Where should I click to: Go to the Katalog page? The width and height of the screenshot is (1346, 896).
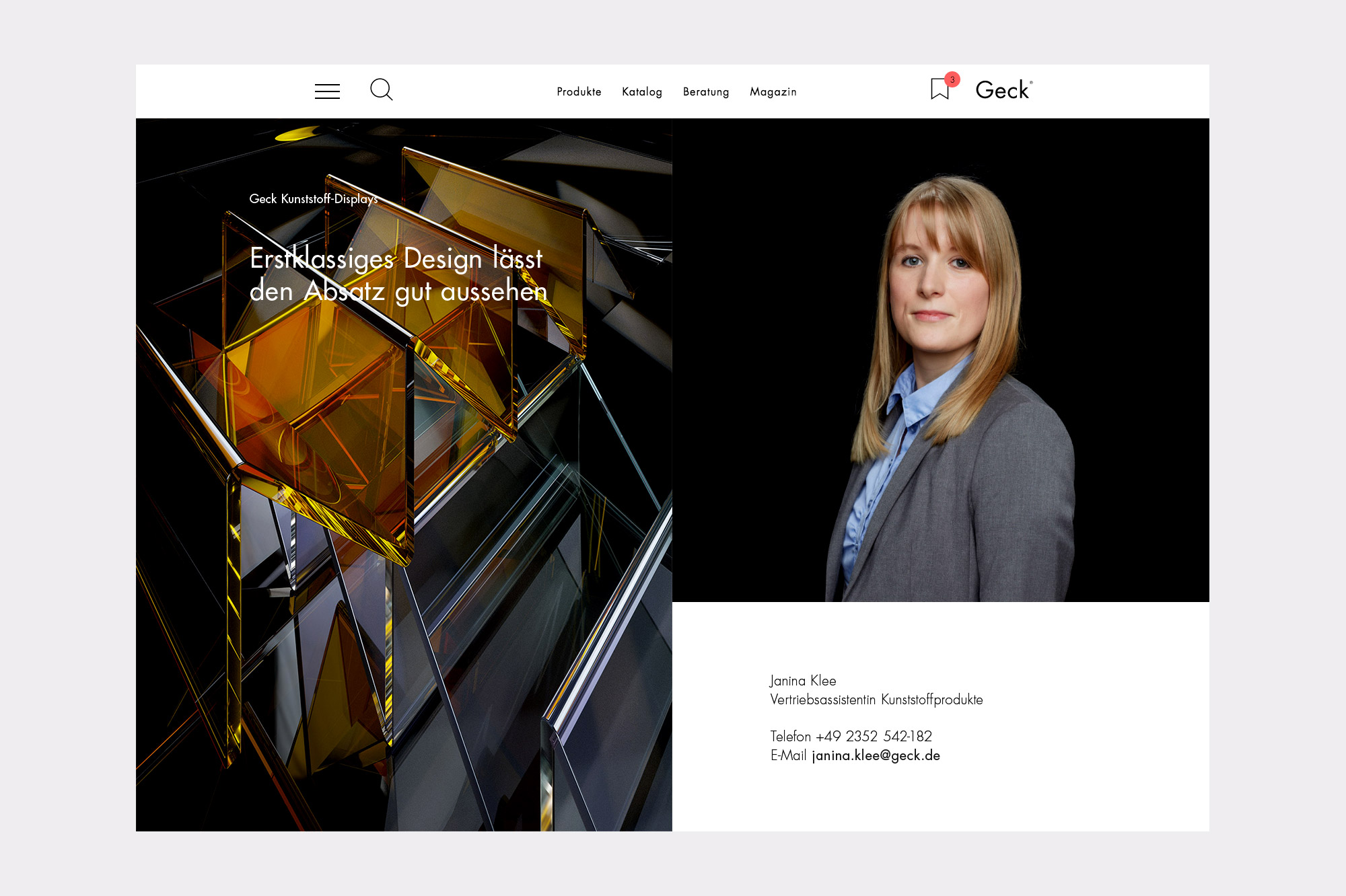click(x=641, y=91)
